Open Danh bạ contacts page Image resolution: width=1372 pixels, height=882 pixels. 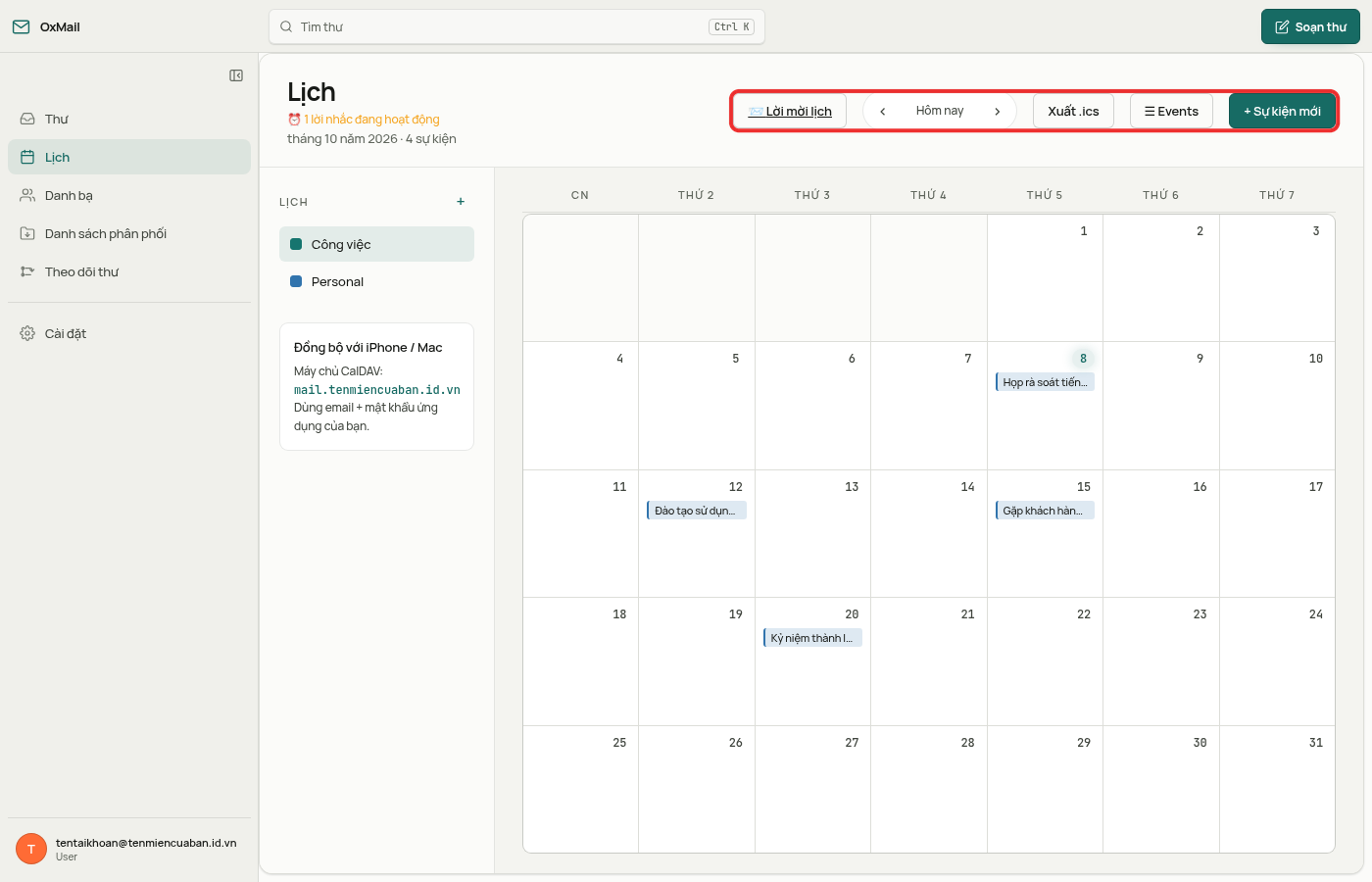(129, 195)
